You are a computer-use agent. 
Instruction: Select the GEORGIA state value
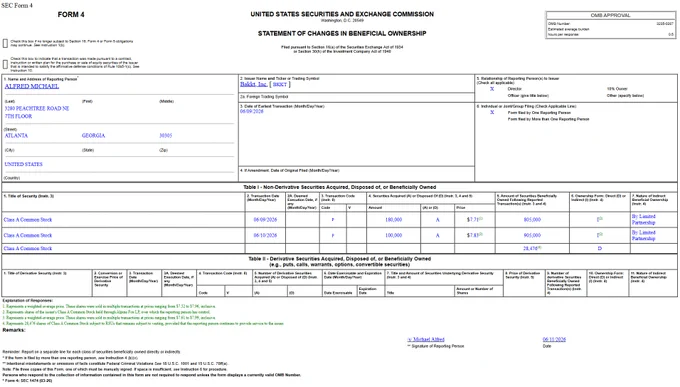coord(93,136)
